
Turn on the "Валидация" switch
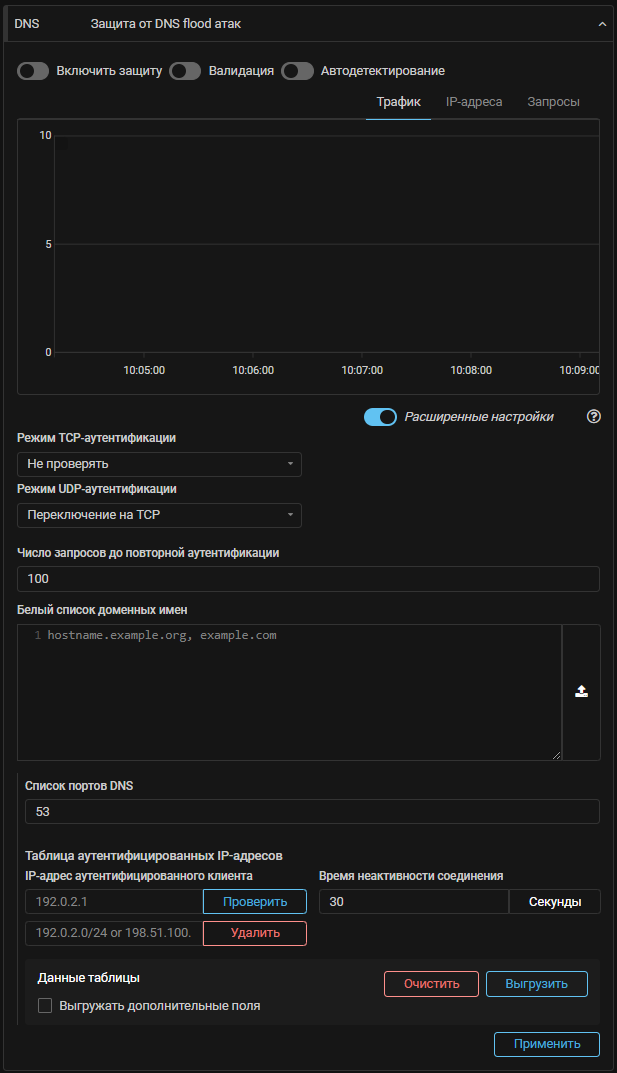pos(185,71)
